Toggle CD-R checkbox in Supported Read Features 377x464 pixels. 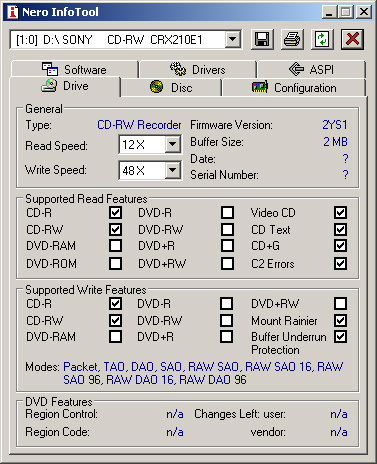(115, 212)
